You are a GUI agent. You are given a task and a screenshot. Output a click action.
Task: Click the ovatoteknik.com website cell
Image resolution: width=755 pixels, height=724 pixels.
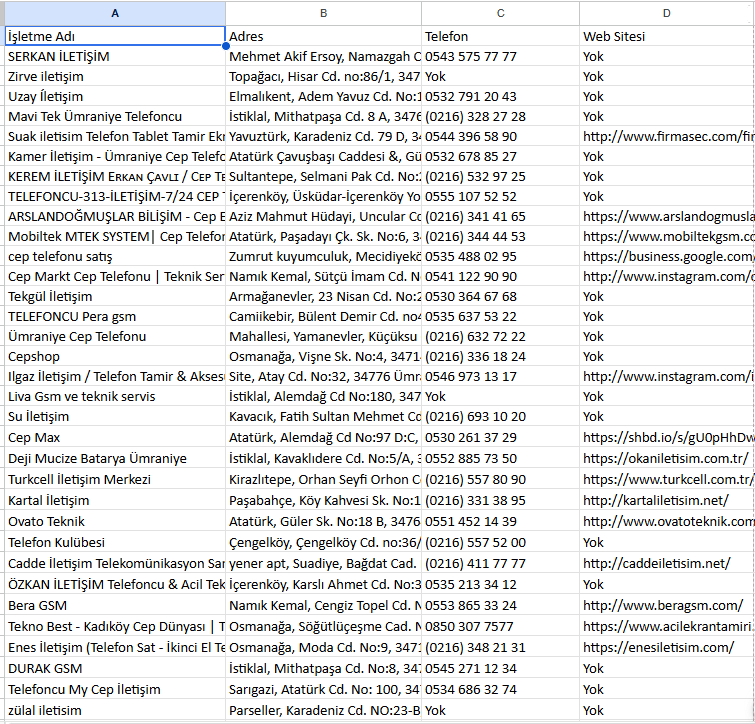667,521
